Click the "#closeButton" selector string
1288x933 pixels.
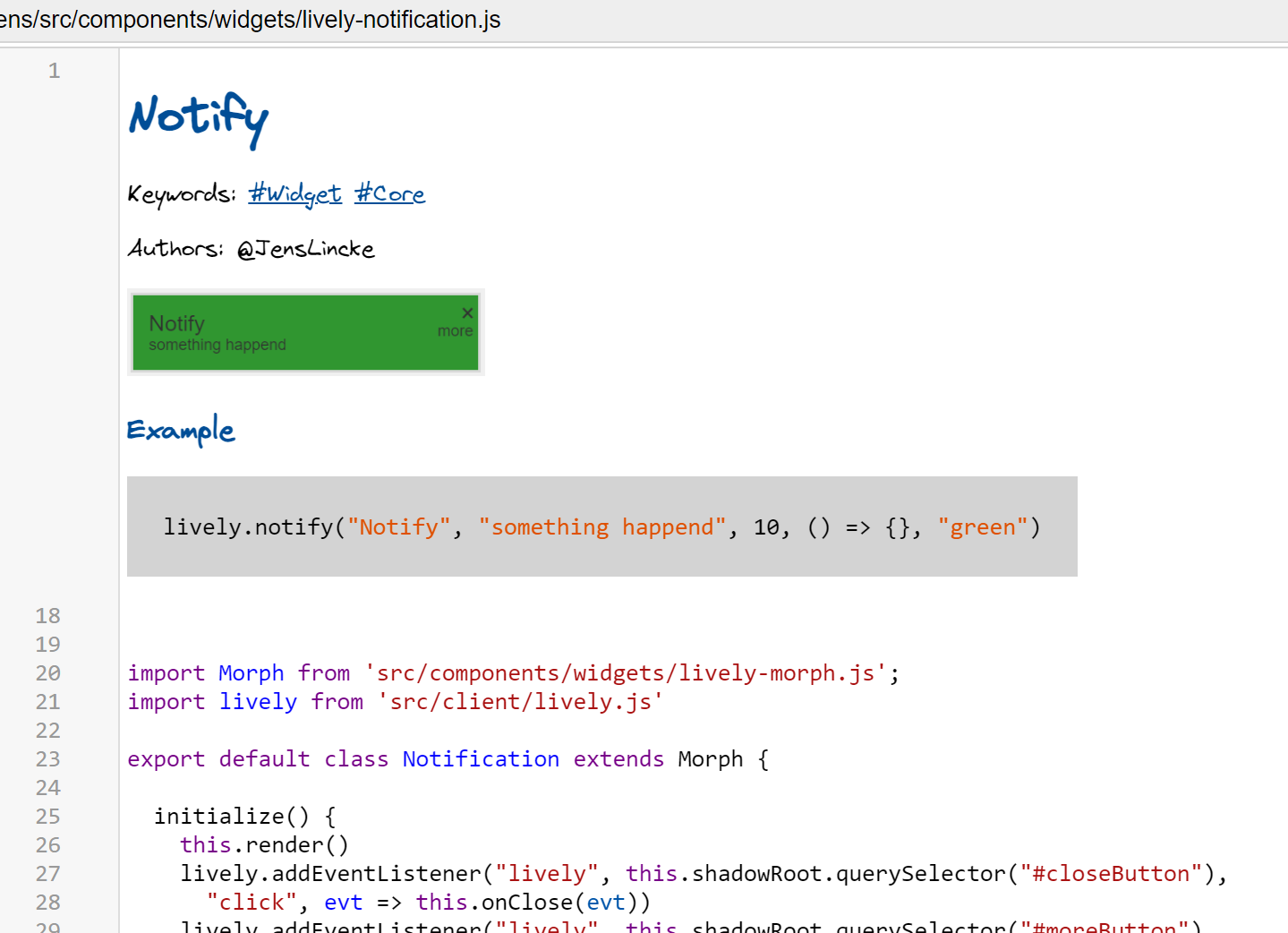click(1111, 874)
